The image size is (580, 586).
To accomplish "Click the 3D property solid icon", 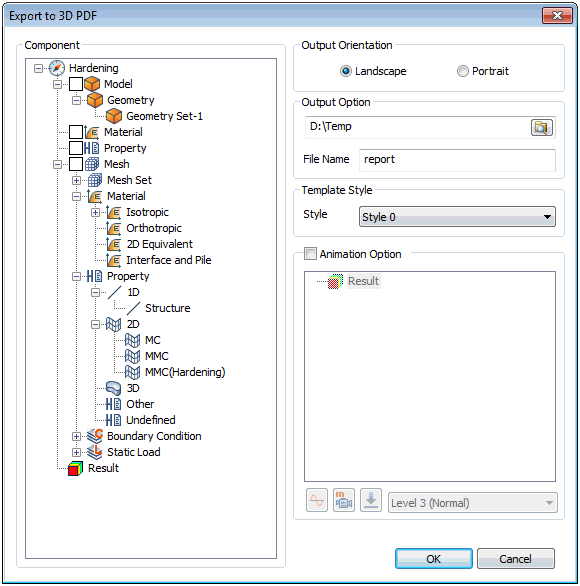I will [114, 388].
